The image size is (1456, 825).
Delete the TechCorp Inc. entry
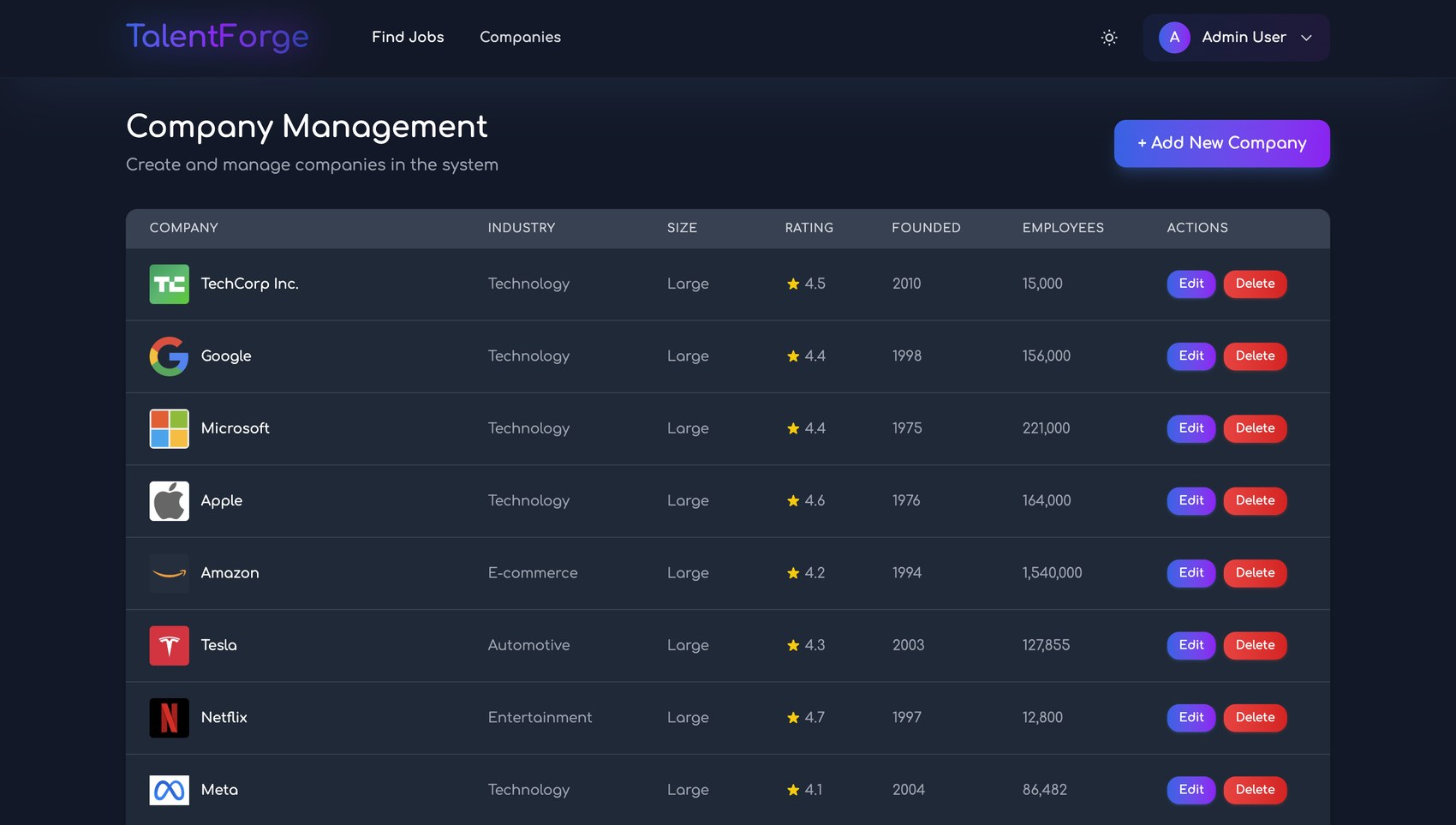(x=1255, y=284)
